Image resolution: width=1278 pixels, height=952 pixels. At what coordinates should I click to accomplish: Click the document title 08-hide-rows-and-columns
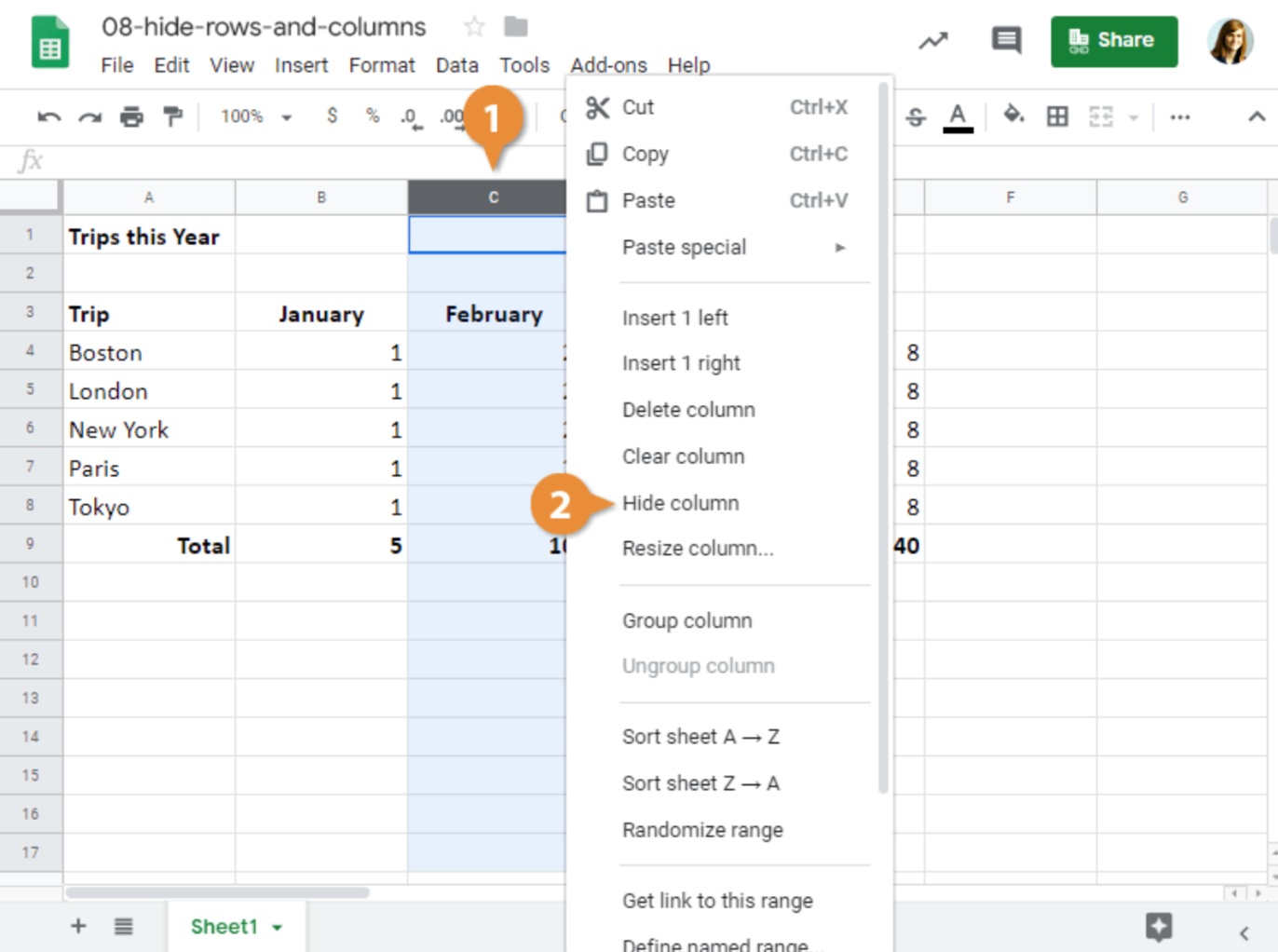[x=264, y=27]
